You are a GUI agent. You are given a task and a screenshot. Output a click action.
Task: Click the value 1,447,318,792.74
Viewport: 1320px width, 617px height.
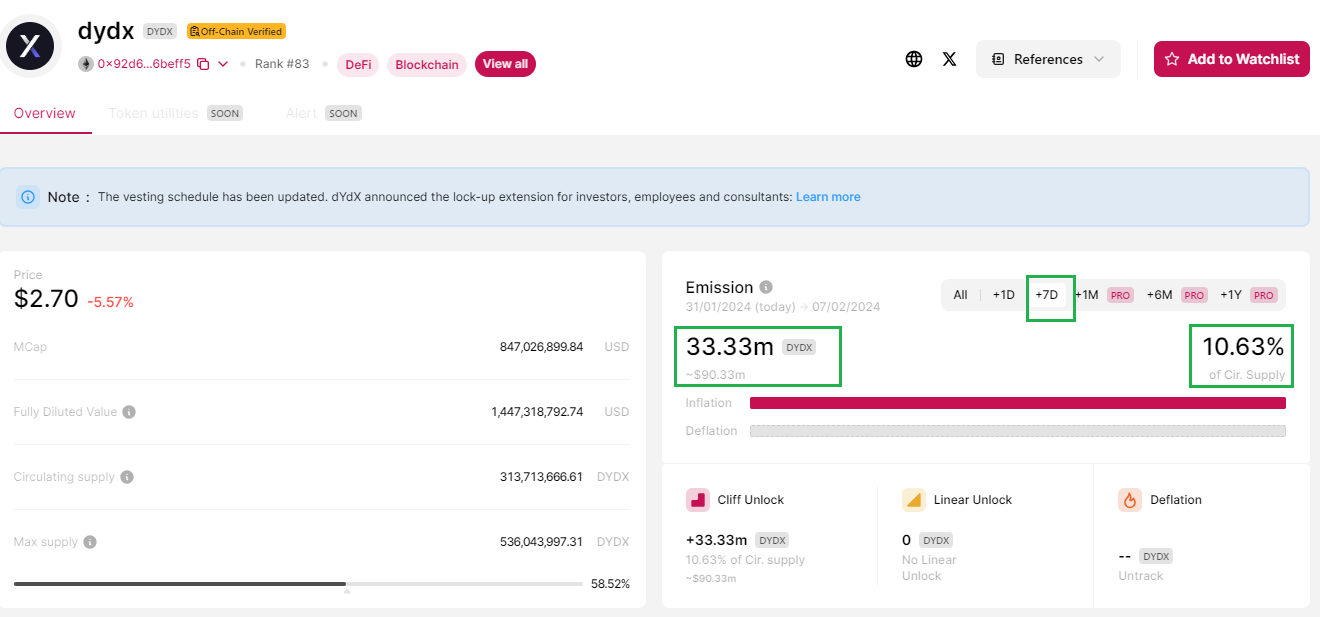[537, 412]
